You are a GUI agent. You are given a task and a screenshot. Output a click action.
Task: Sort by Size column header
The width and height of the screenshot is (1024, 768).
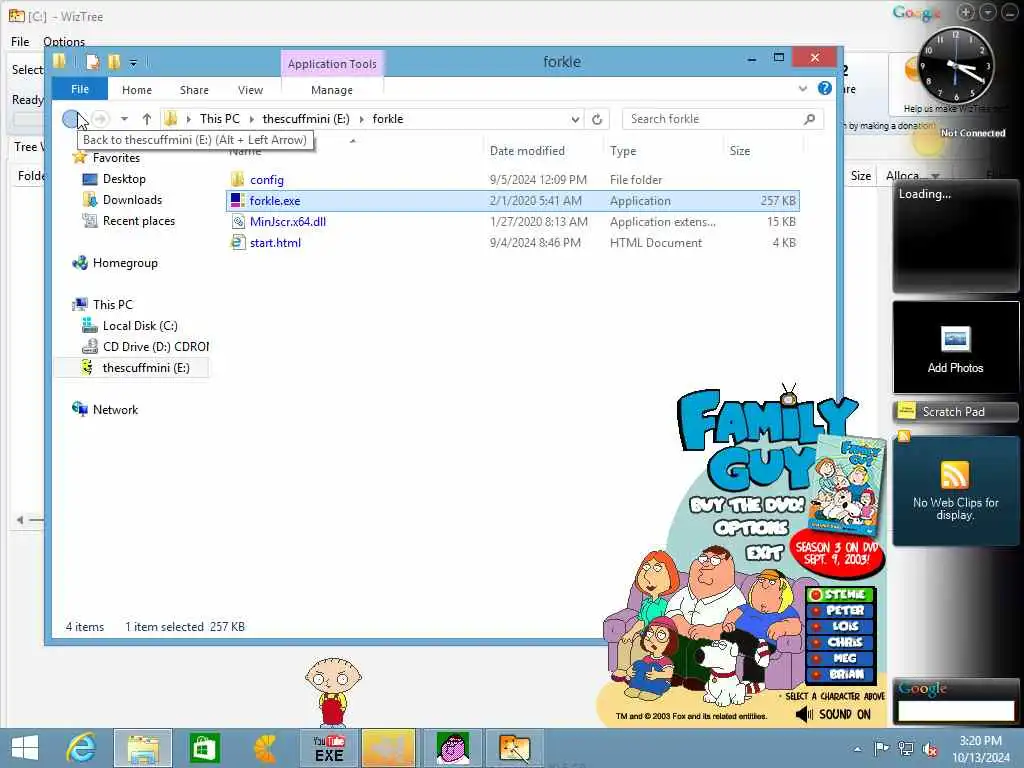740,151
